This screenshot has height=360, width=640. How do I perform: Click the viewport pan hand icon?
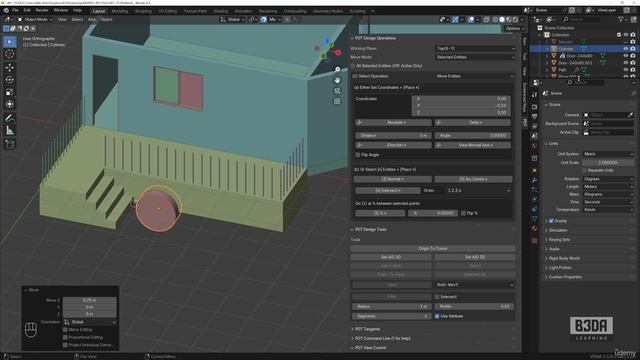coord(337,80)
